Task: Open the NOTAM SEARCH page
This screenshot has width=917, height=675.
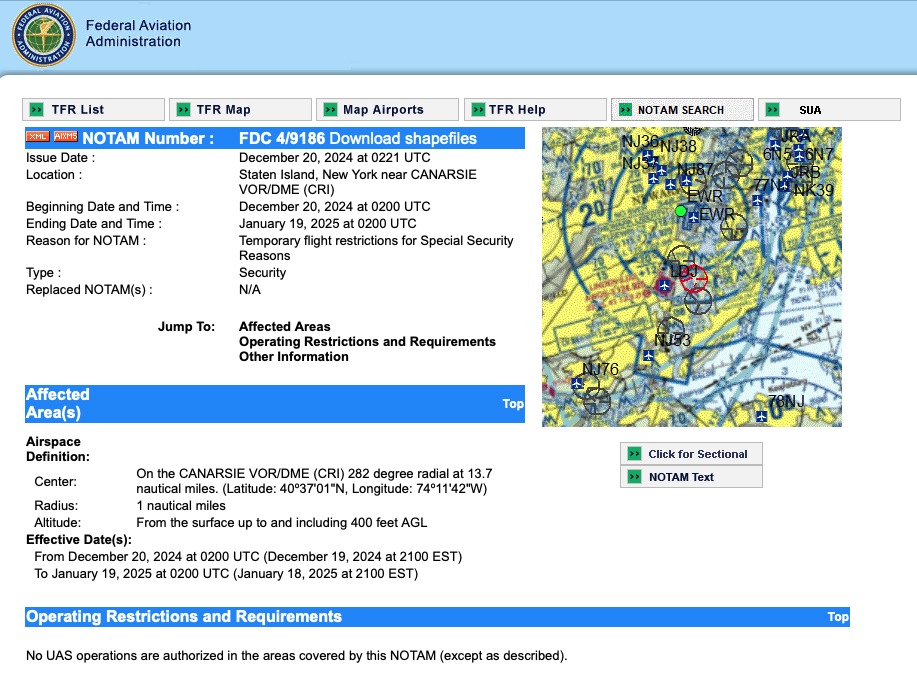Action: click(682, 109)
